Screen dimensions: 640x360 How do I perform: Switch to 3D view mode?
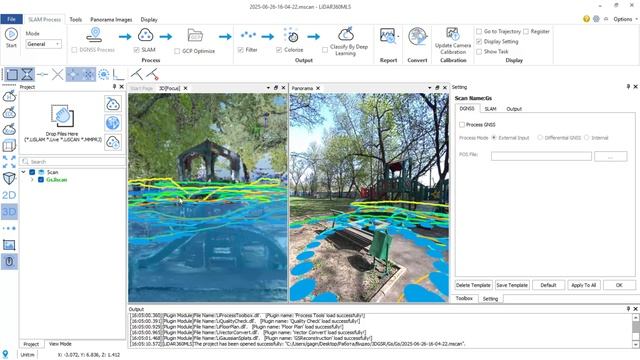(x=9, y=211)
